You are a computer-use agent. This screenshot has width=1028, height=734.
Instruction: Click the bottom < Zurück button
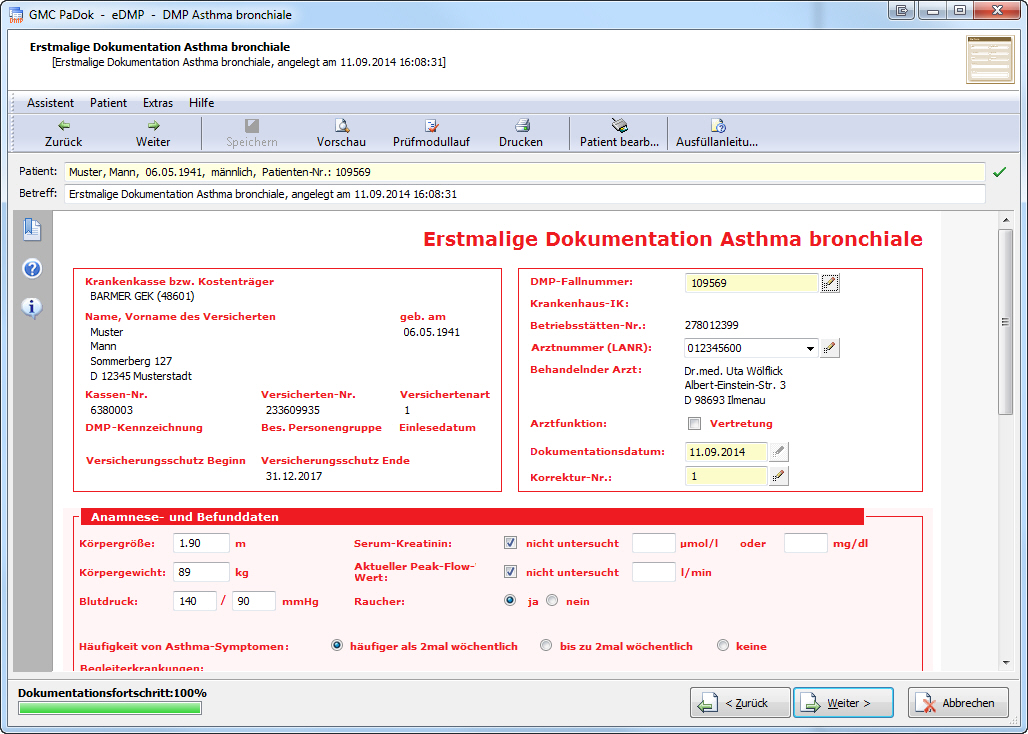(740, 703)
